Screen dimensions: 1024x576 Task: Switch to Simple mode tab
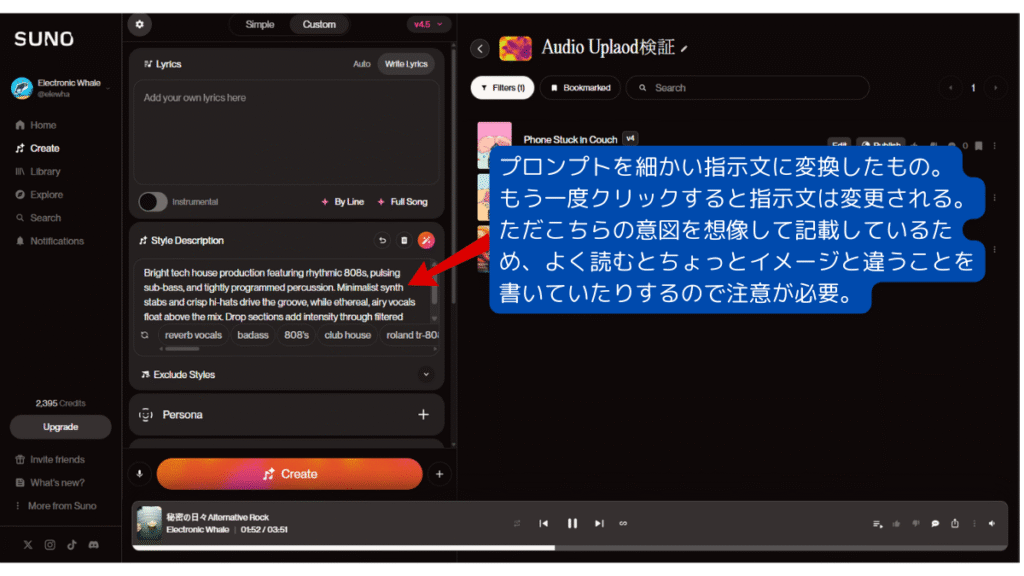point(259,25)
